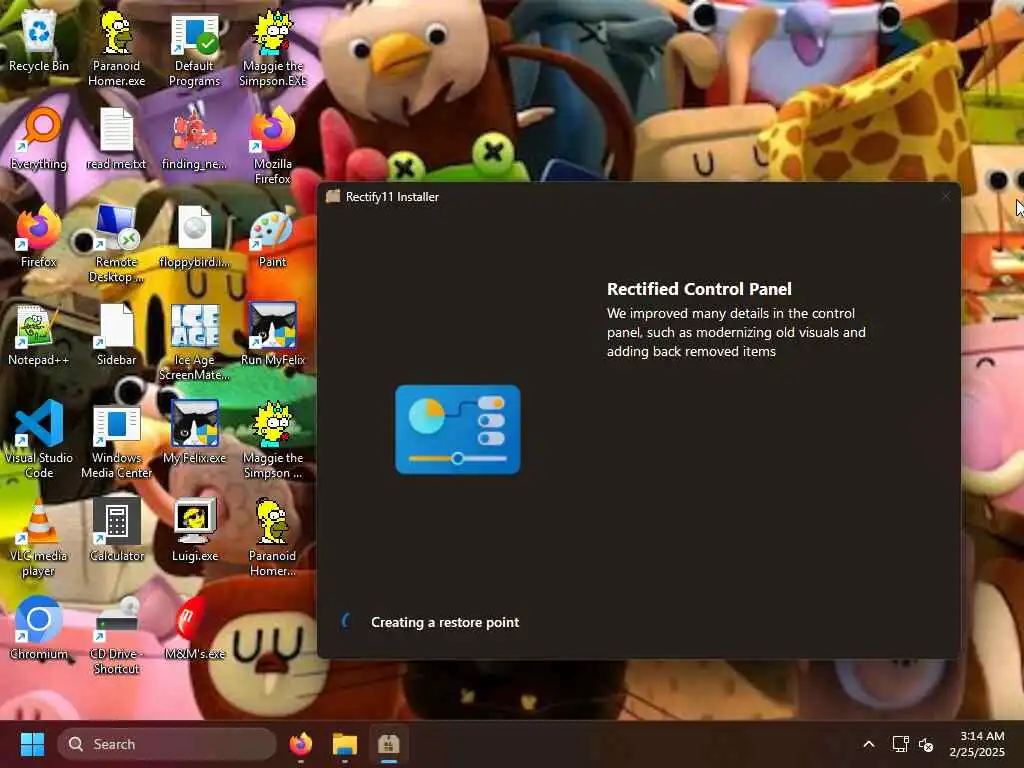Select the Notepad++ shortcut
1024x768 pixels.
click(x=39, y=334)
